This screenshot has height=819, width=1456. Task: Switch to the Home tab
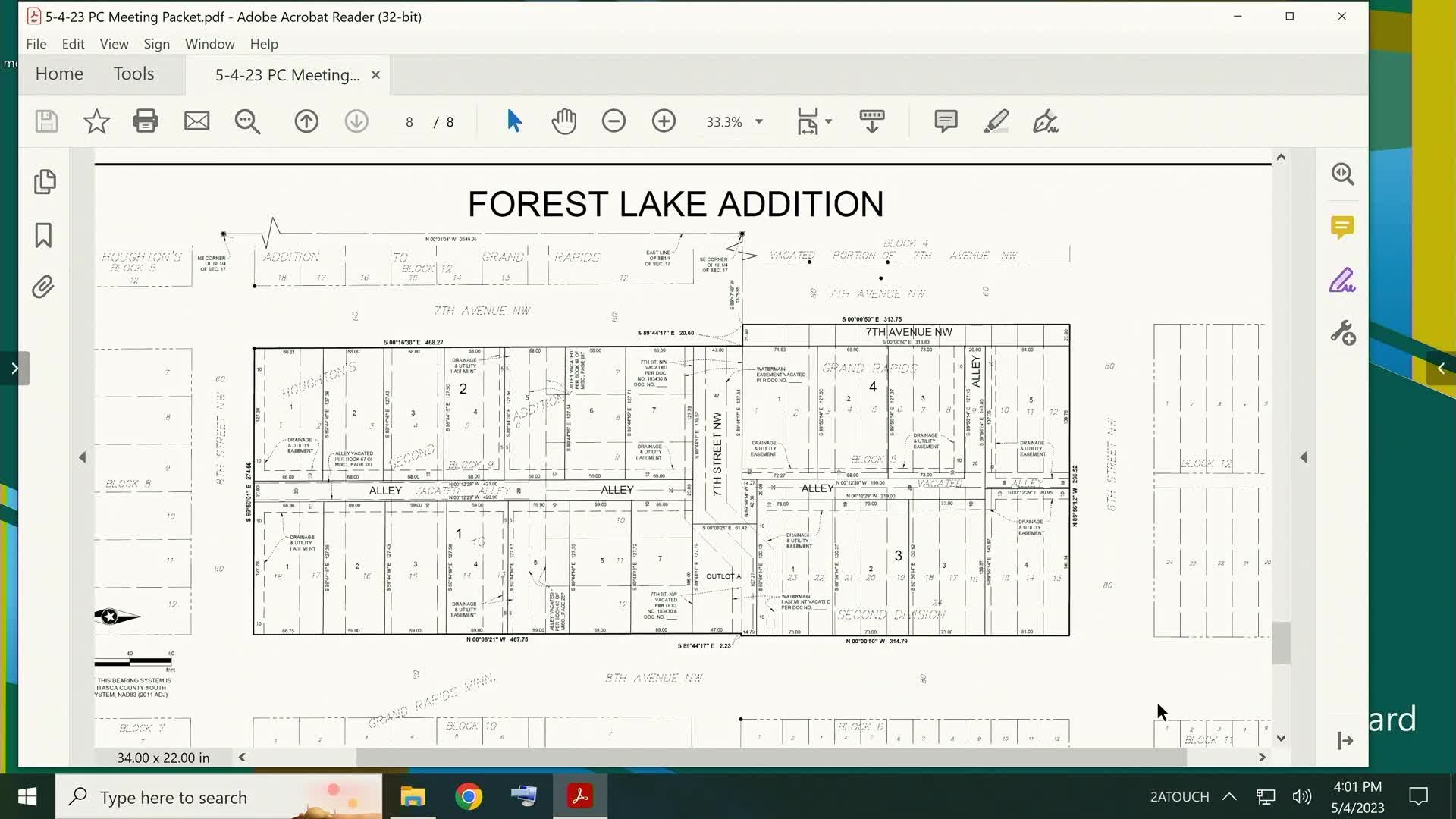point(59,74)
